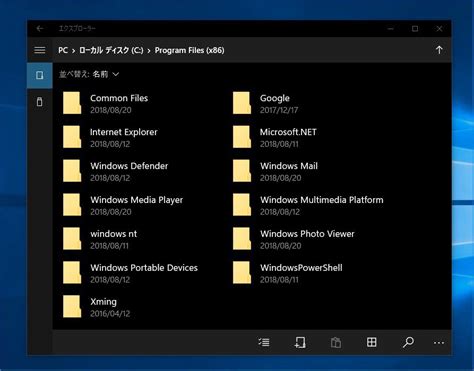Navigate up one folder level
The height and width of the screenshot is (371, 474).
(439, 50)
